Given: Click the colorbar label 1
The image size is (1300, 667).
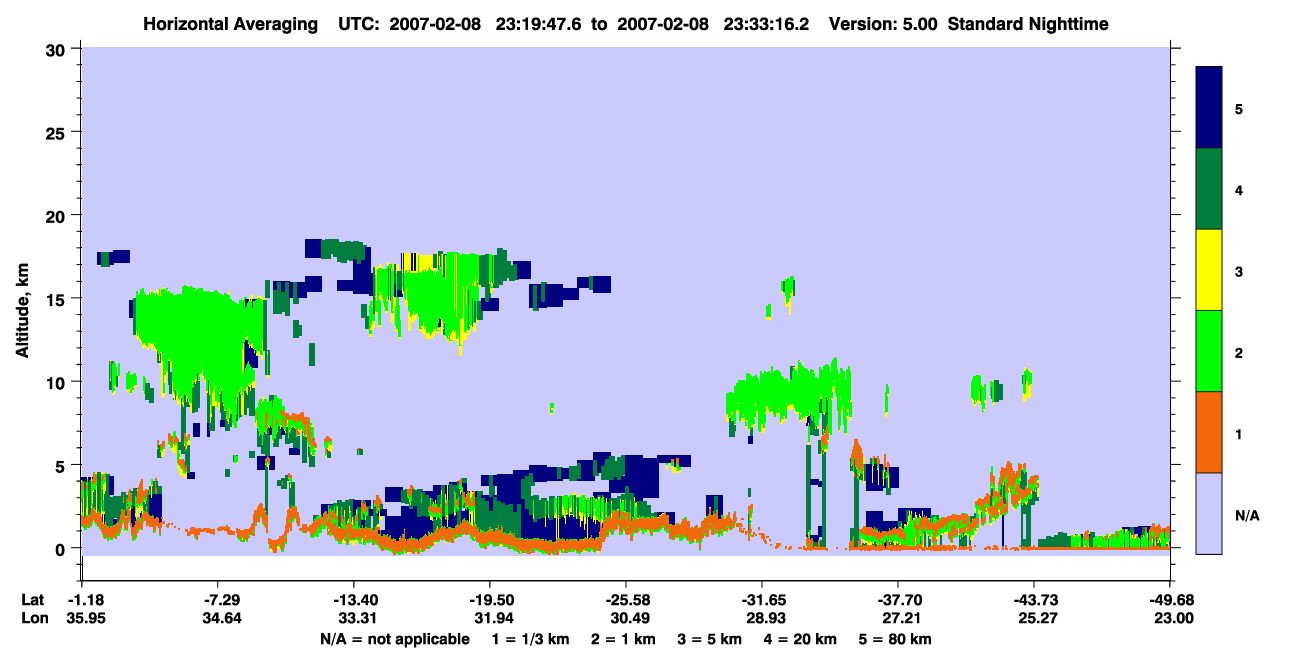Looking at the screenshot, I should (1239, 434).
